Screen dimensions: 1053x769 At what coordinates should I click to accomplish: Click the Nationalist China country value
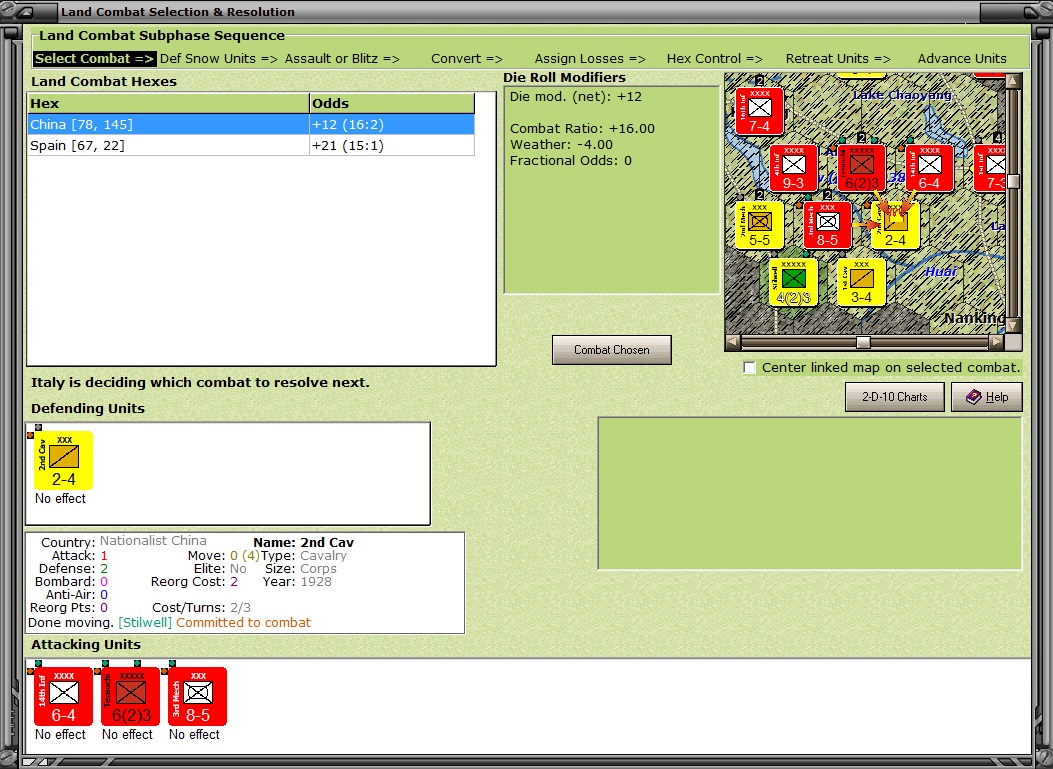click(153, 541)
